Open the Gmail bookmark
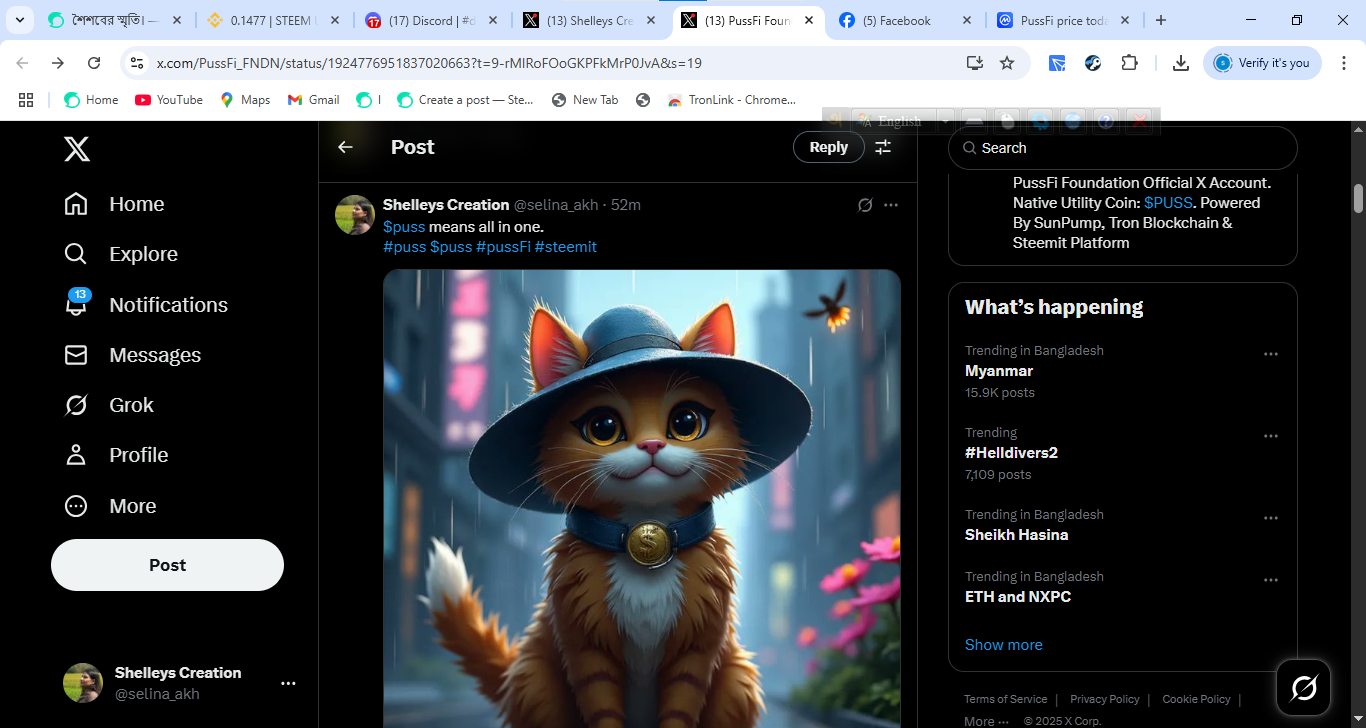 pos(313,100)
